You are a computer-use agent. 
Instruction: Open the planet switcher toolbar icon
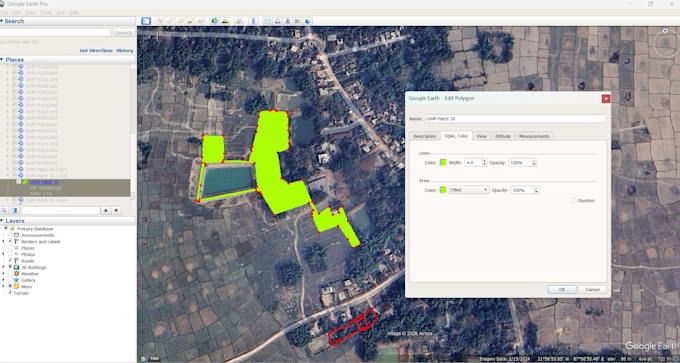(x=239, y=21)
